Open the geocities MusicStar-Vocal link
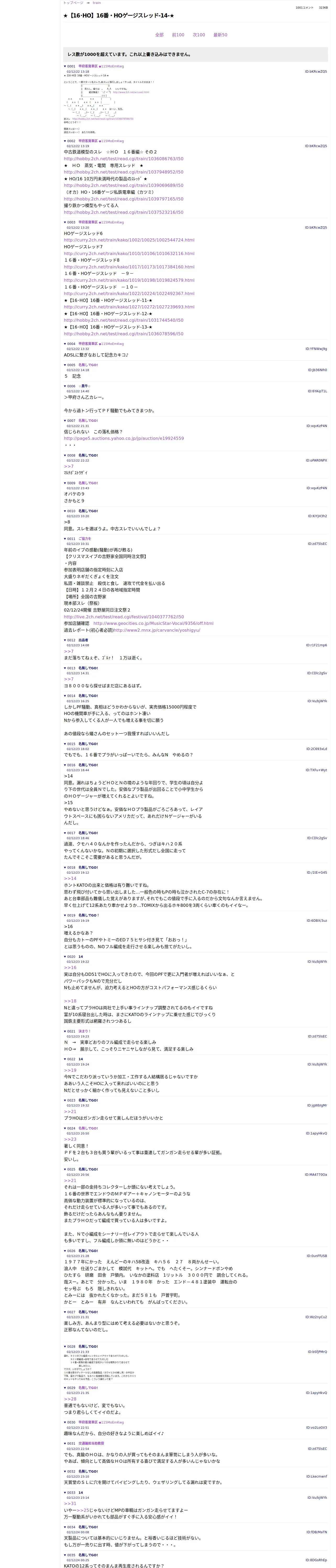 [153, 623]
